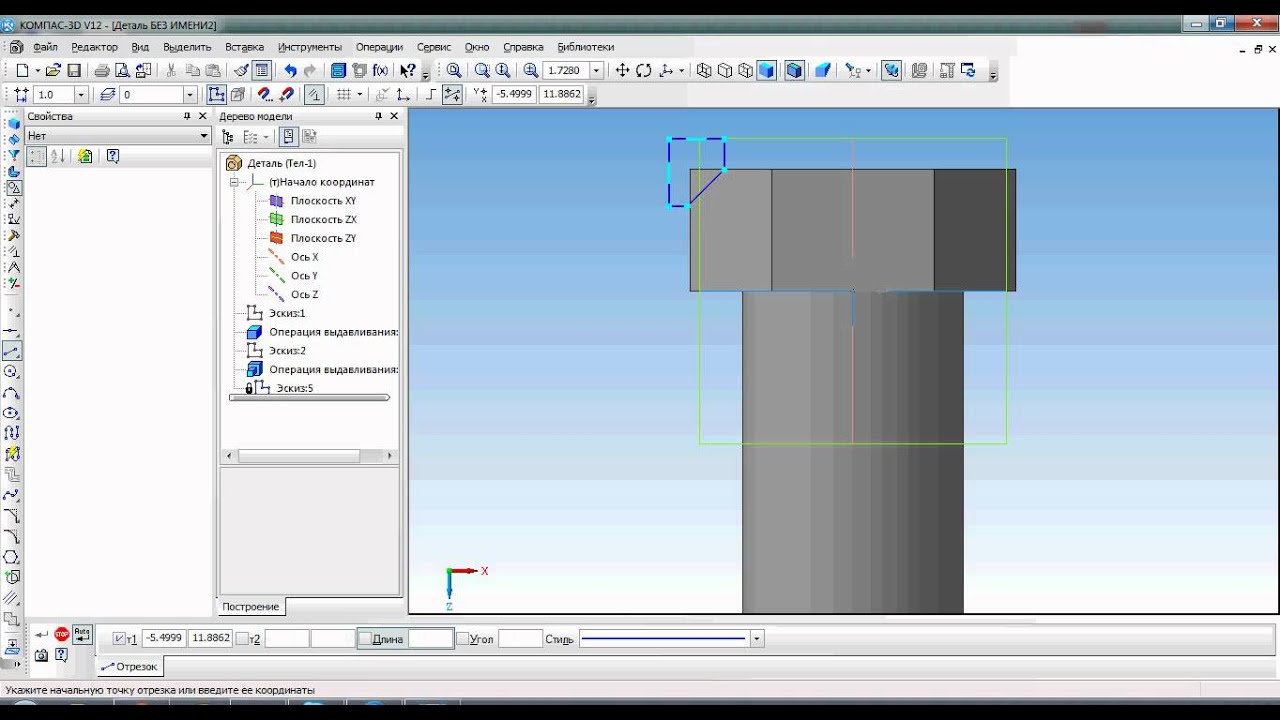The image size is (1280, 720).
Task: Click the Open file folder icon
Action: tap(54, 70)
